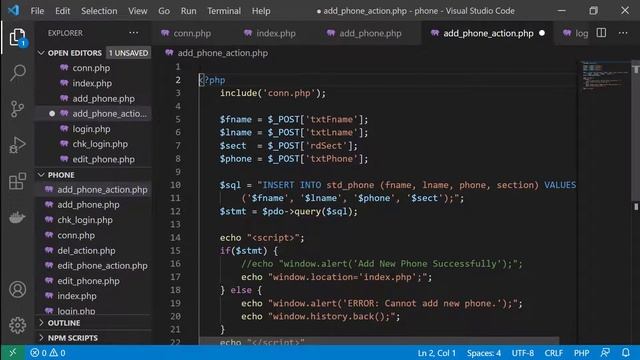
Task: Open the Run and Debug view icon
Action: pos(17,145)
